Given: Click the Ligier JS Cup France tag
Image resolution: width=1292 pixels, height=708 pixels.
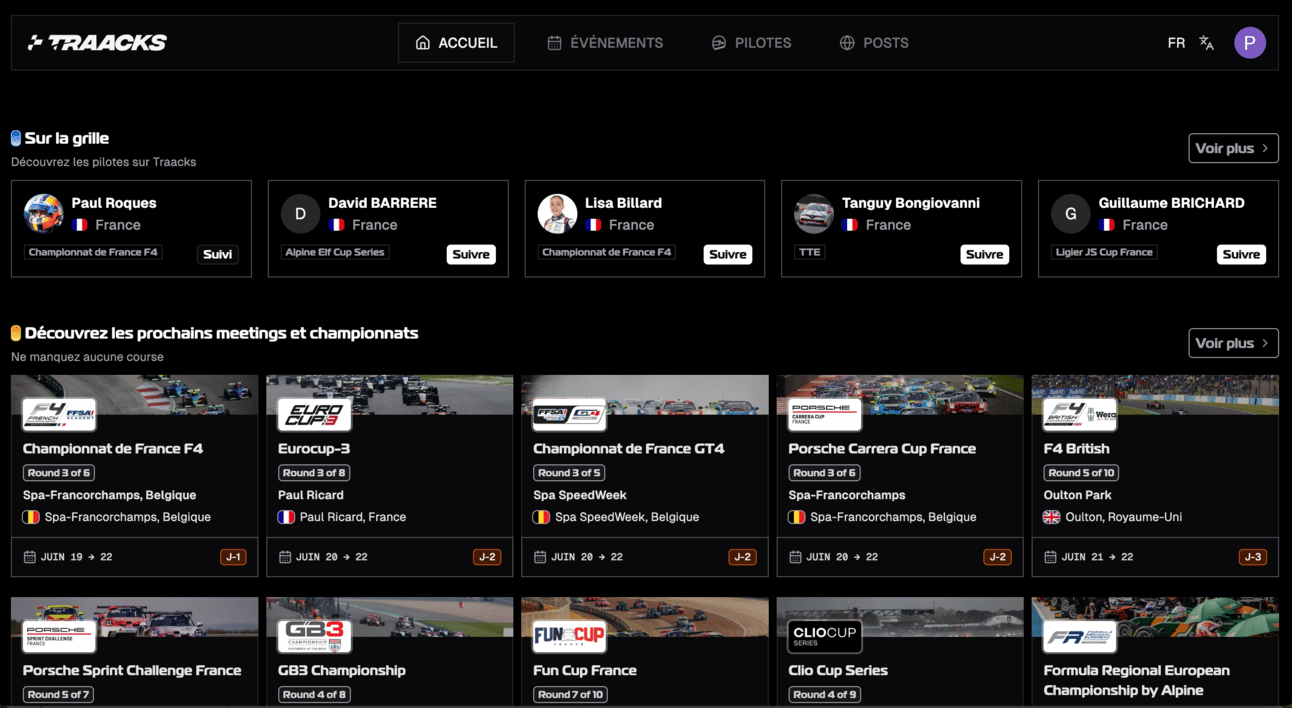Looking at the screenshot, I should [1105, 252].
